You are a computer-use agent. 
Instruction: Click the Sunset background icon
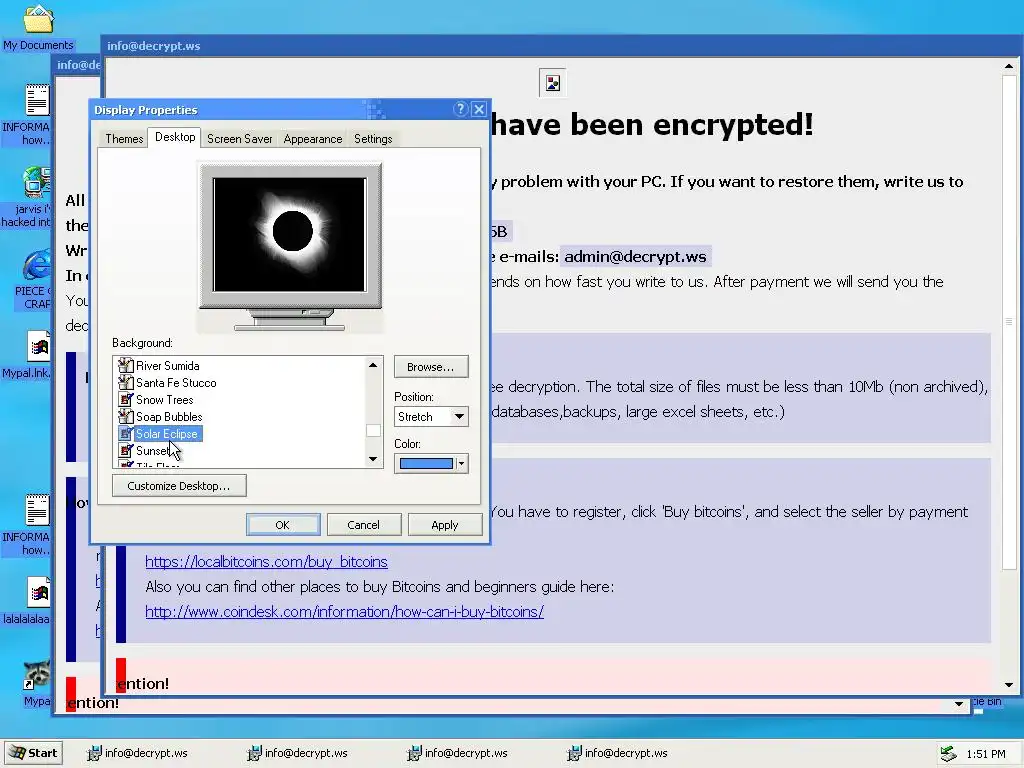tap(125, 451)
